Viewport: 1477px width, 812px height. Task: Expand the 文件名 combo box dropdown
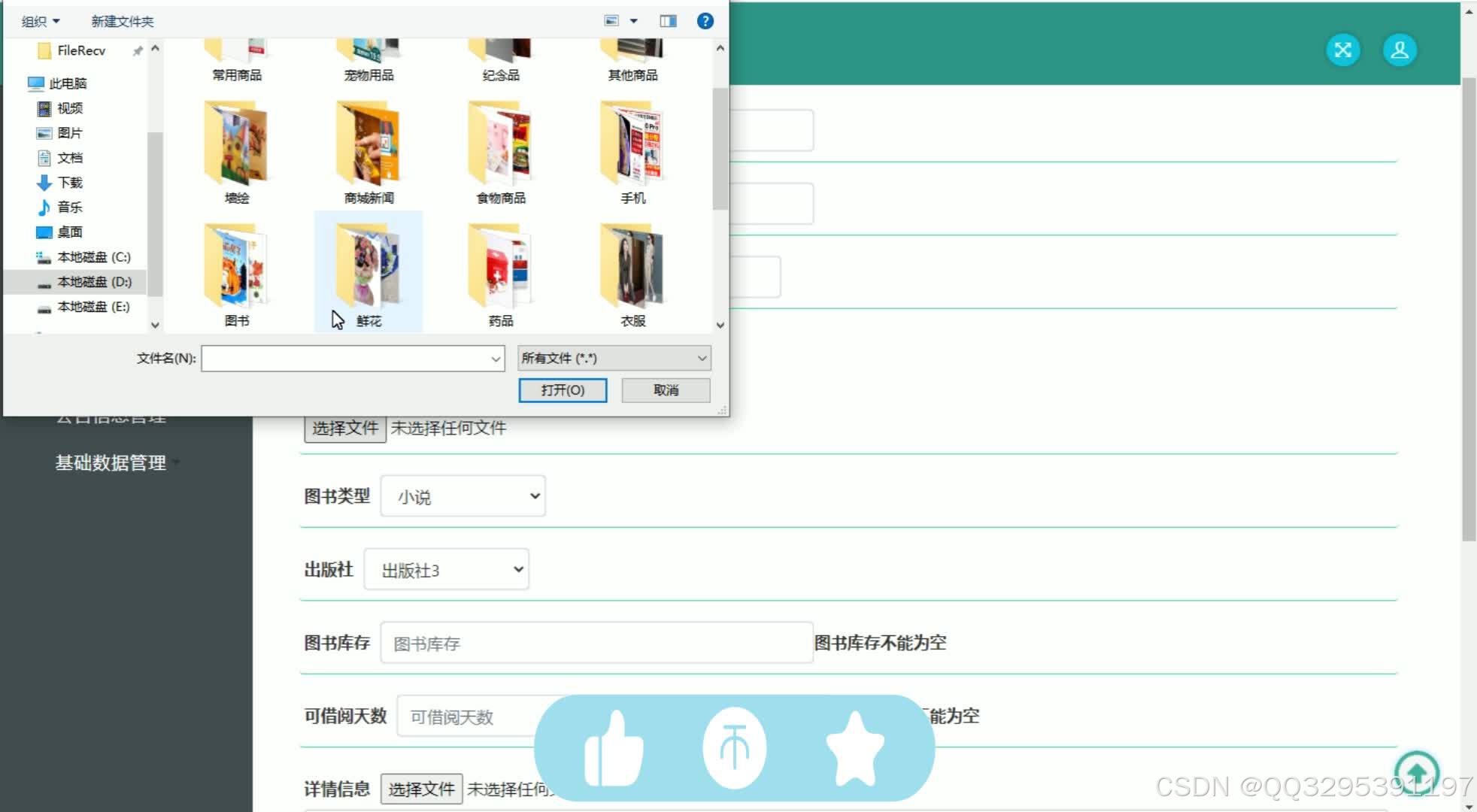click(496, 359)
